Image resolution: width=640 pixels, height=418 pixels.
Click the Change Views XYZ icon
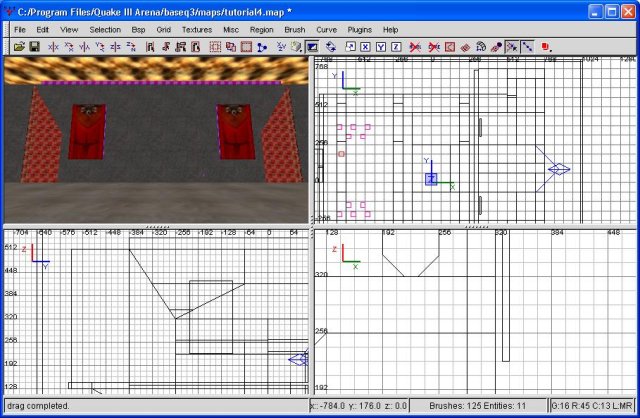[x=281, y=47]
